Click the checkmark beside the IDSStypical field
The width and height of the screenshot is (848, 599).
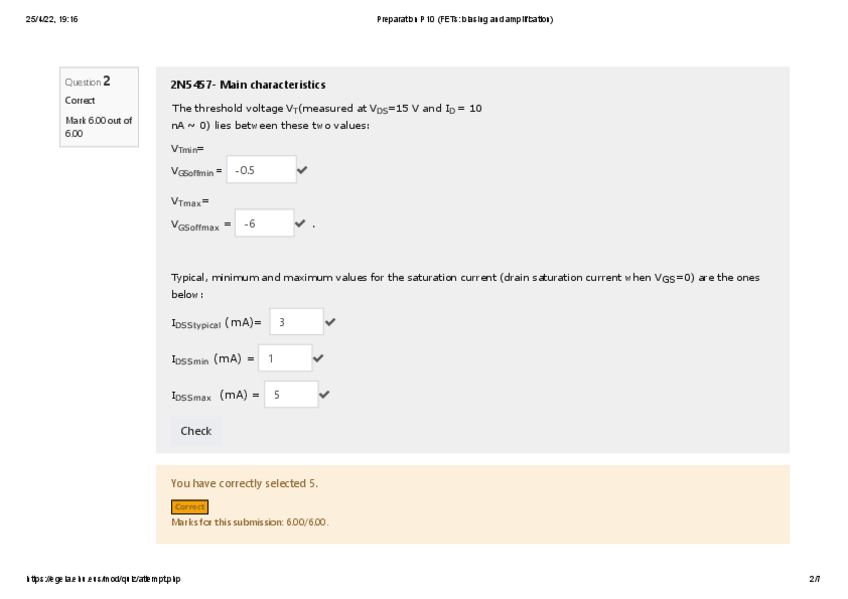pyautogui.click(x=330, y=322)
